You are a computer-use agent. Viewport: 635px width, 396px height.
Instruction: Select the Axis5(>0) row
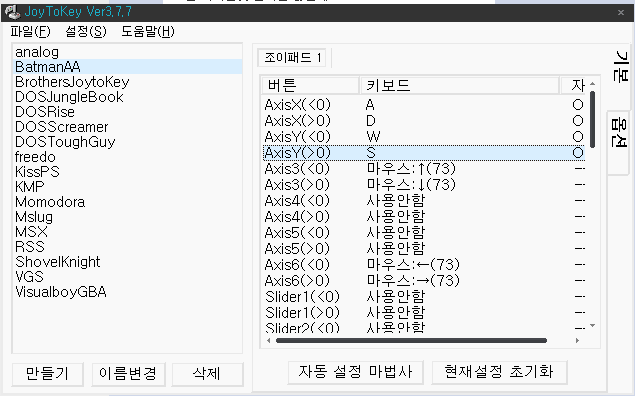pyautogui.click(x=424, y=249)
